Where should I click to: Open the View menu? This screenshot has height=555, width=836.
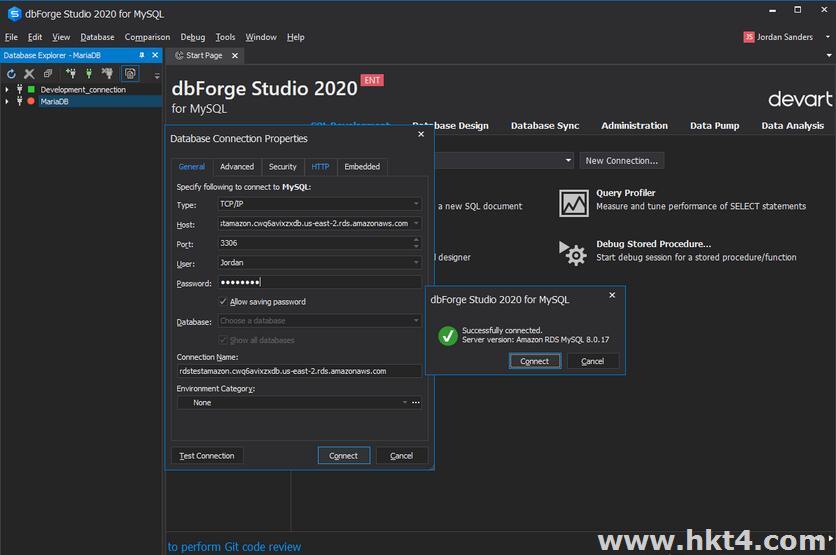(x=61, y=37)
